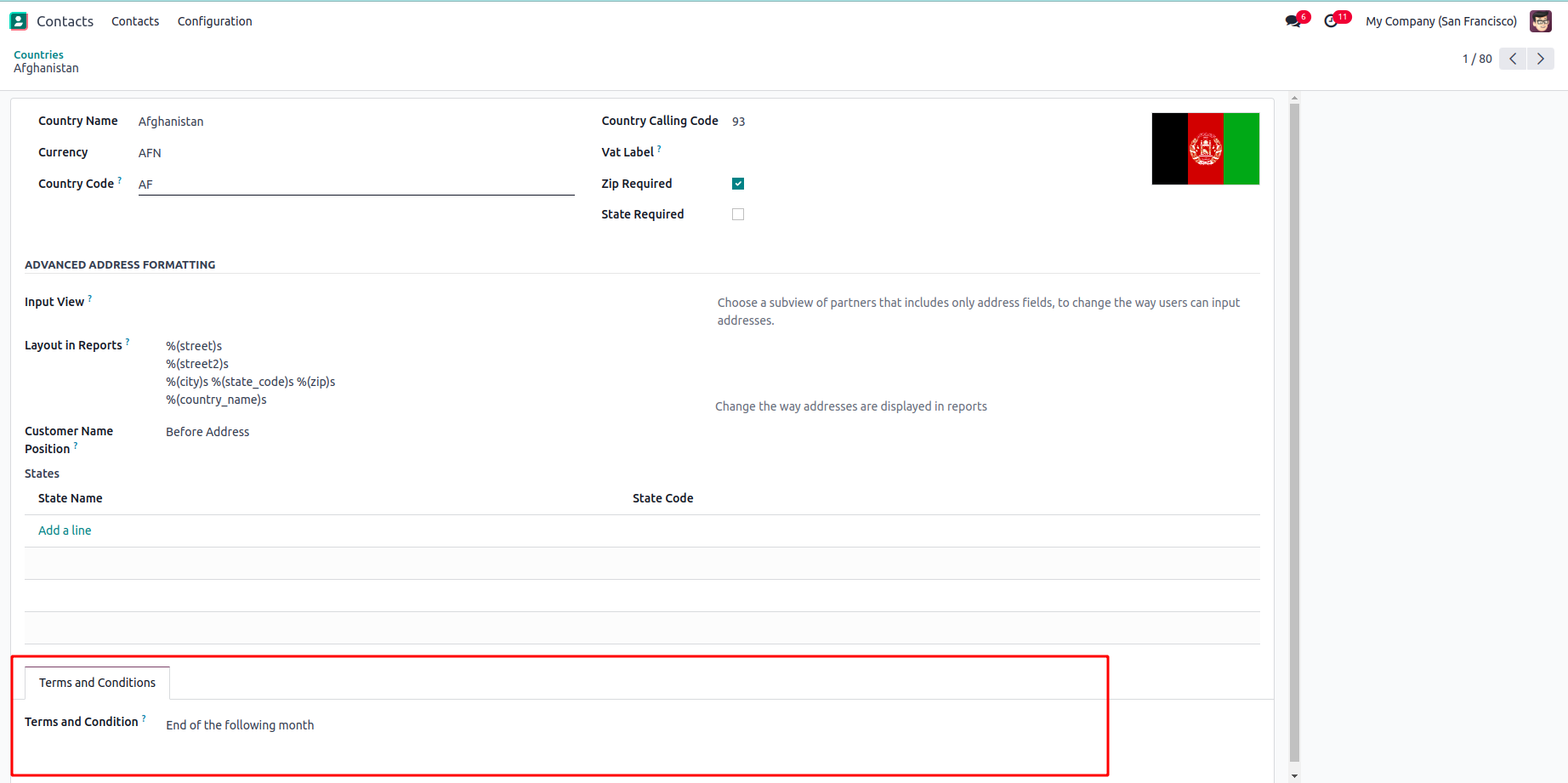The height and width of the screenshot is (783, 1568).
Task: Enable the State Required checkbox
Action: point(738,214)
